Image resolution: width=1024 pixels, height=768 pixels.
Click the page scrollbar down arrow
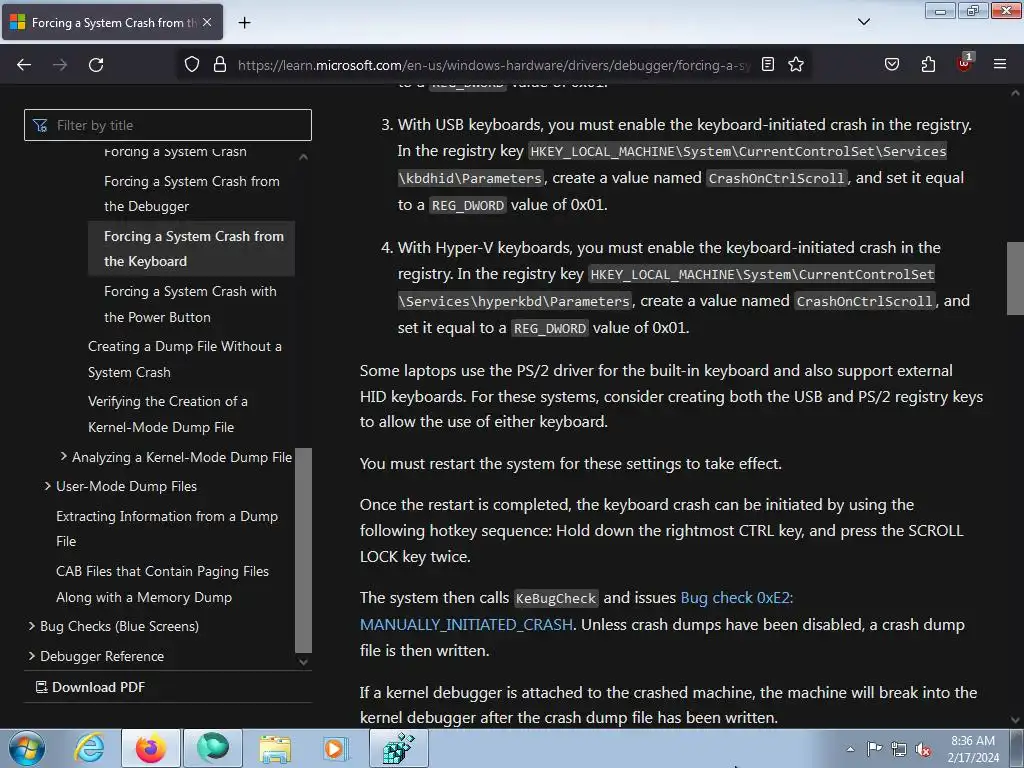point(1015,720)
